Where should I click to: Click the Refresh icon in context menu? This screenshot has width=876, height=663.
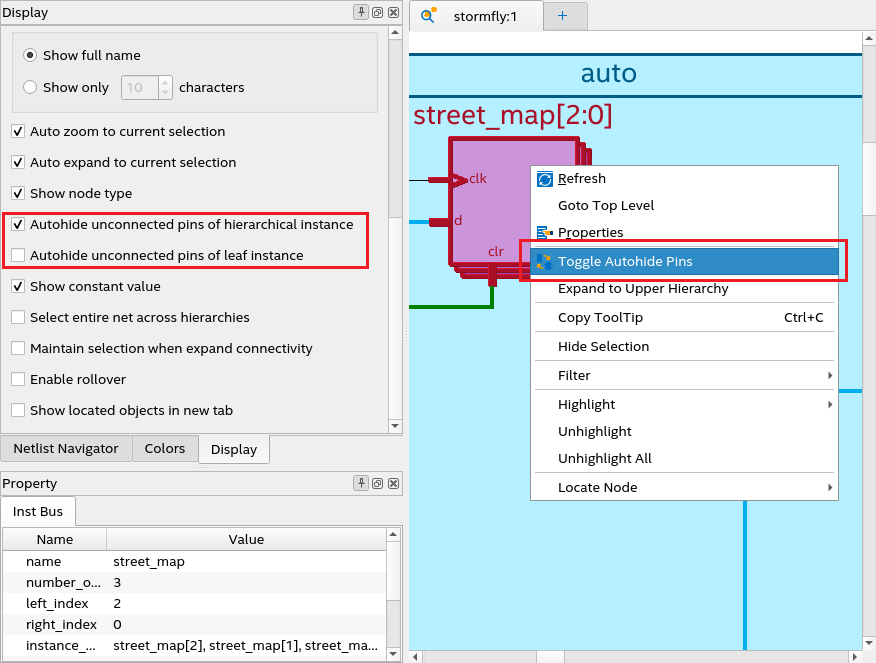pos(545,179)
